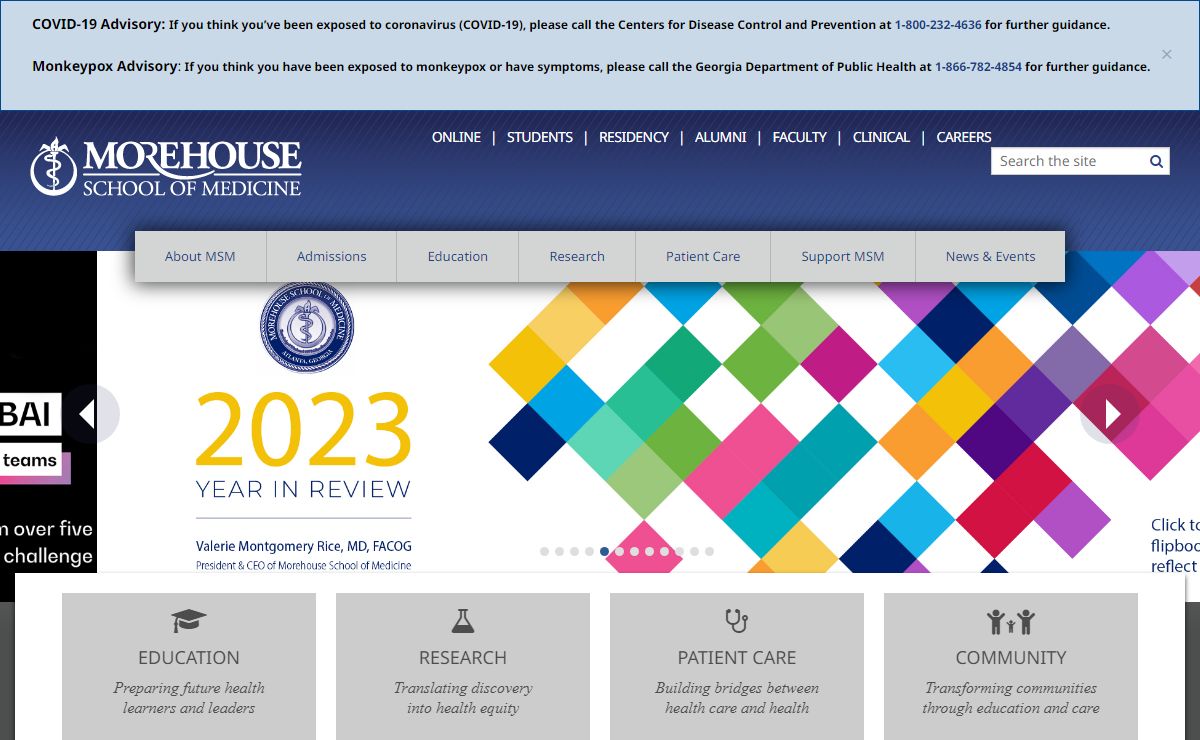The image size is (1200, 740).
Task: Click CDC phone number 1-800-232-4636
Action: point(938,25)
